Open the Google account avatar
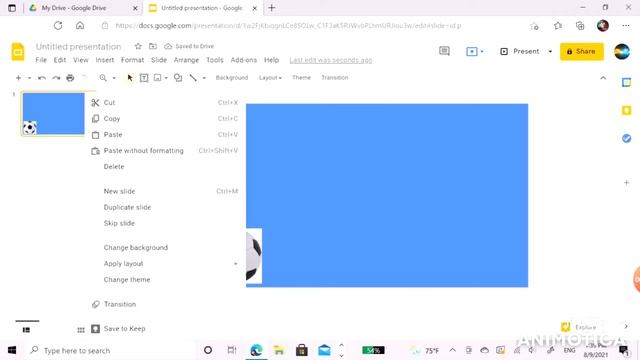 pyautogui.click(x=622, y=51)
